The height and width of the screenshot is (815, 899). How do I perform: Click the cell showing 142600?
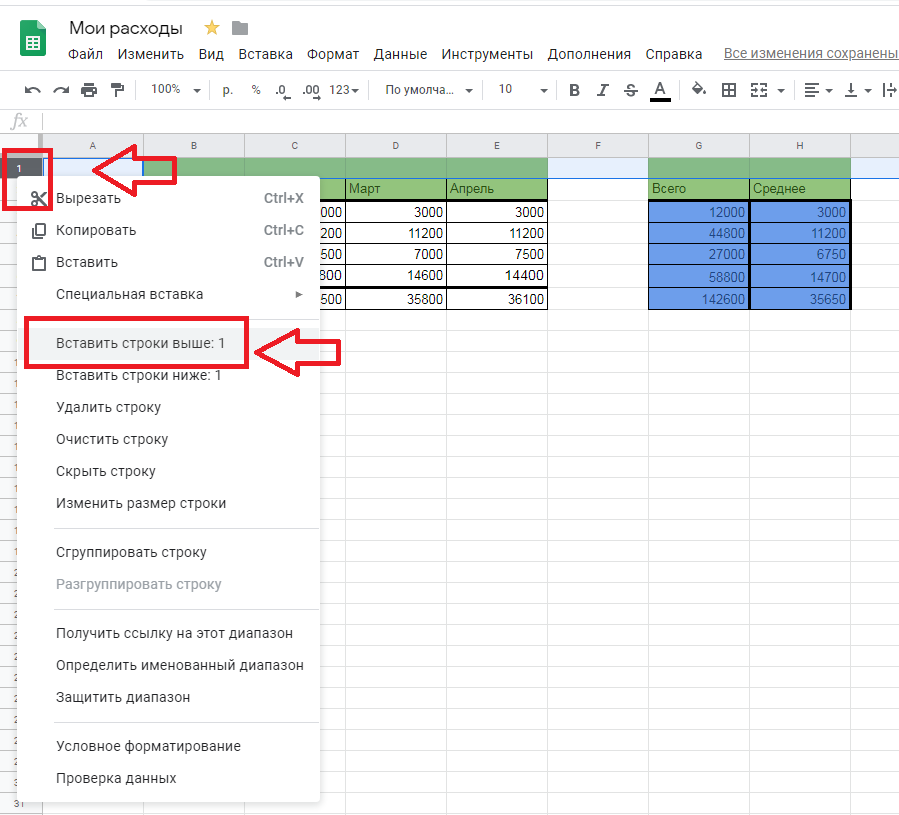click(699, 299)
